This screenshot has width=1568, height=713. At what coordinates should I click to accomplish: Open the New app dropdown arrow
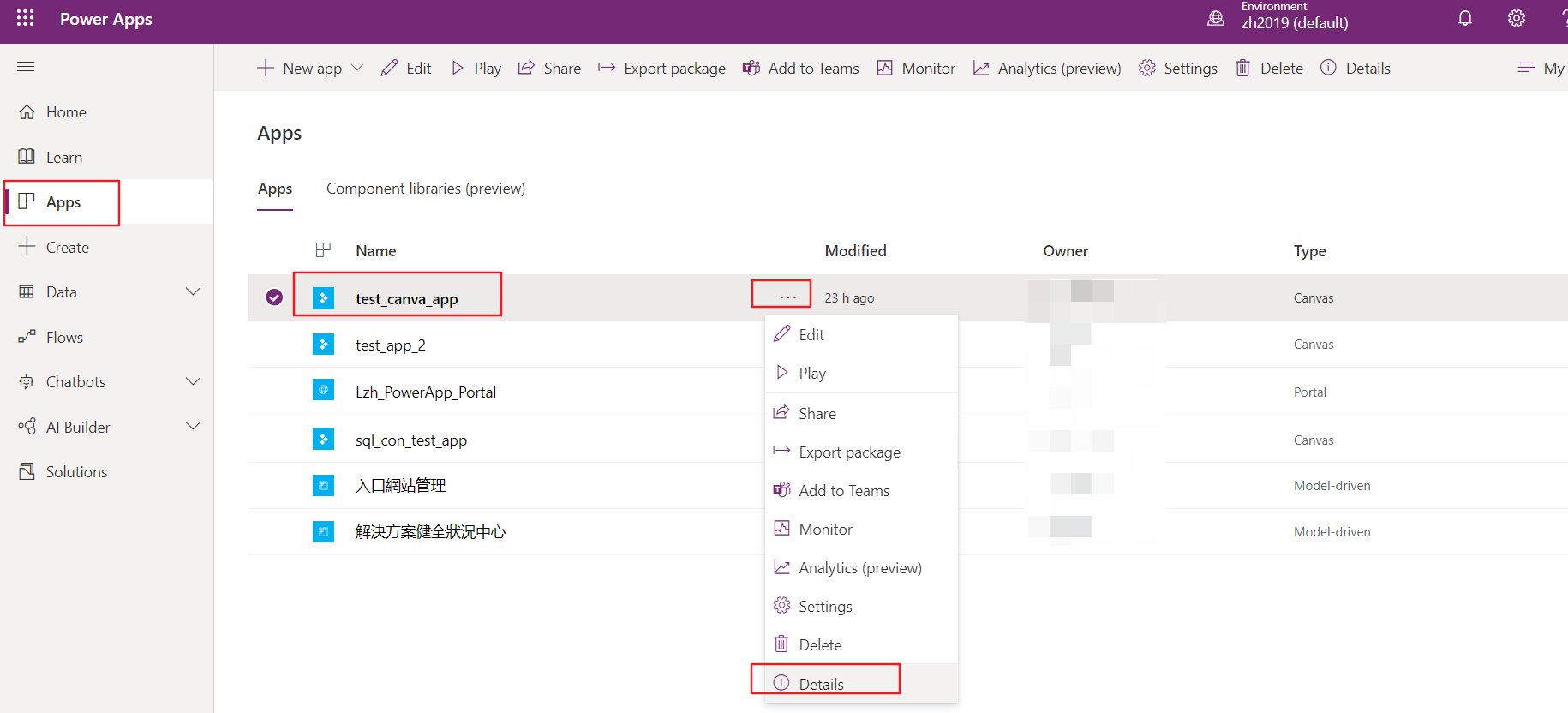point(357,68)
